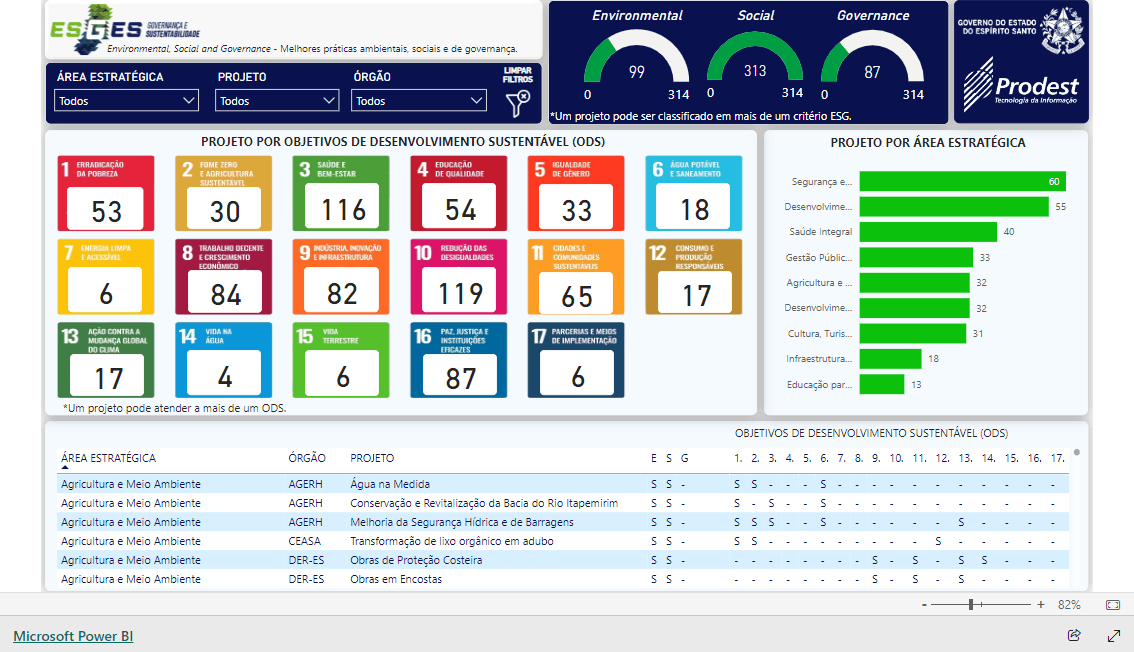Open the report in full screen mode
This screenshot has height=652, width=1134.
[x=1113, y=635]
